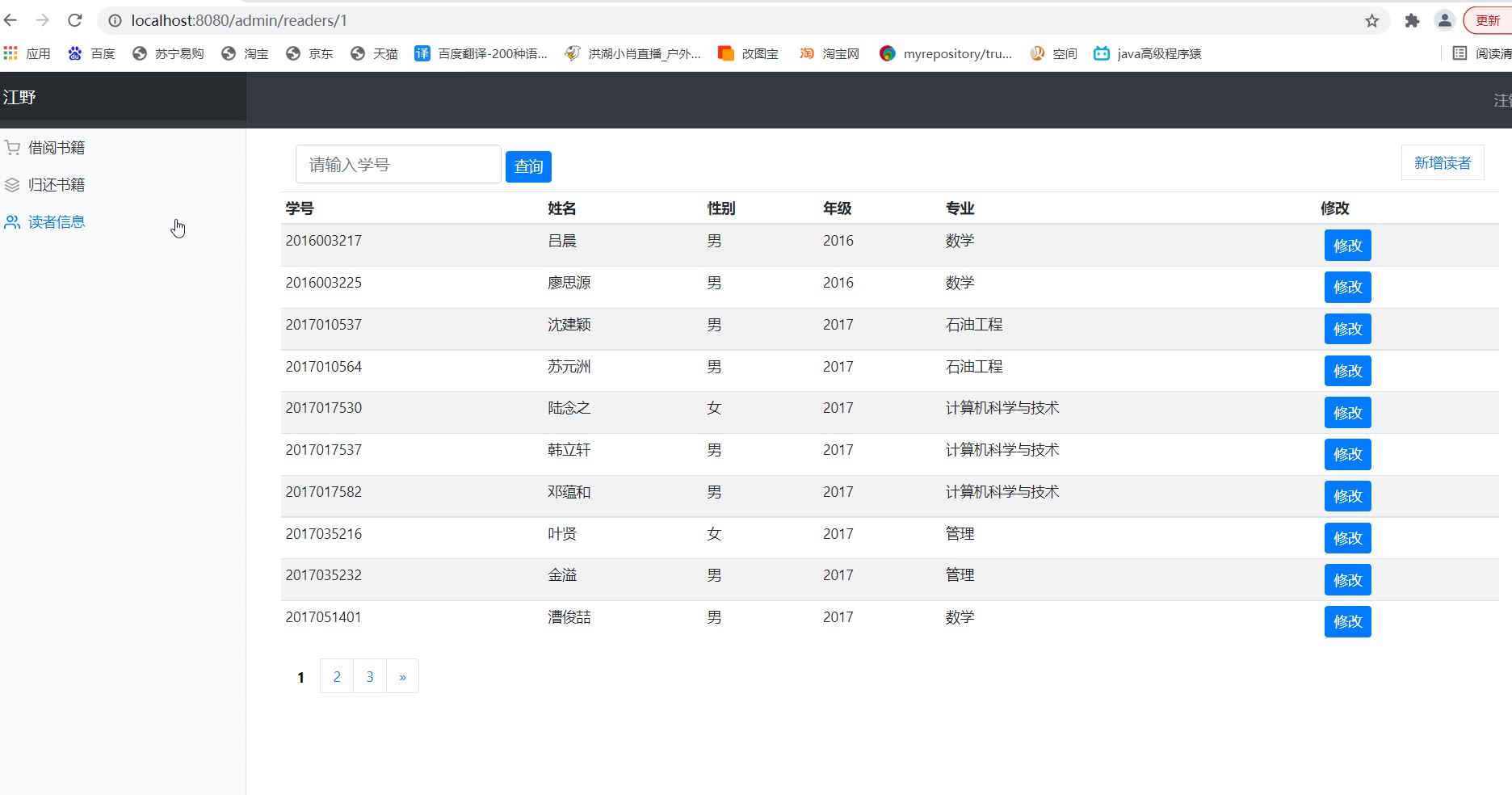Viewport: 1512px width, 795px height.
Task: Click 修改 for student 2017017530
Action: 1347,413
